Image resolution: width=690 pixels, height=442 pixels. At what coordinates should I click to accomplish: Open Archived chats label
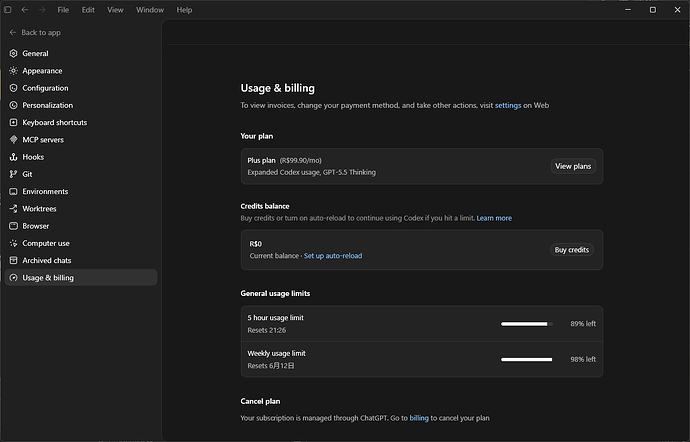click(x=47, y=260)
